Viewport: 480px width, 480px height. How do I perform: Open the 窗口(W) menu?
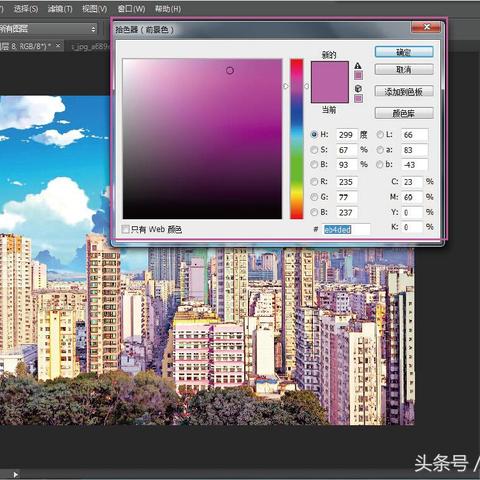point(131,9)
